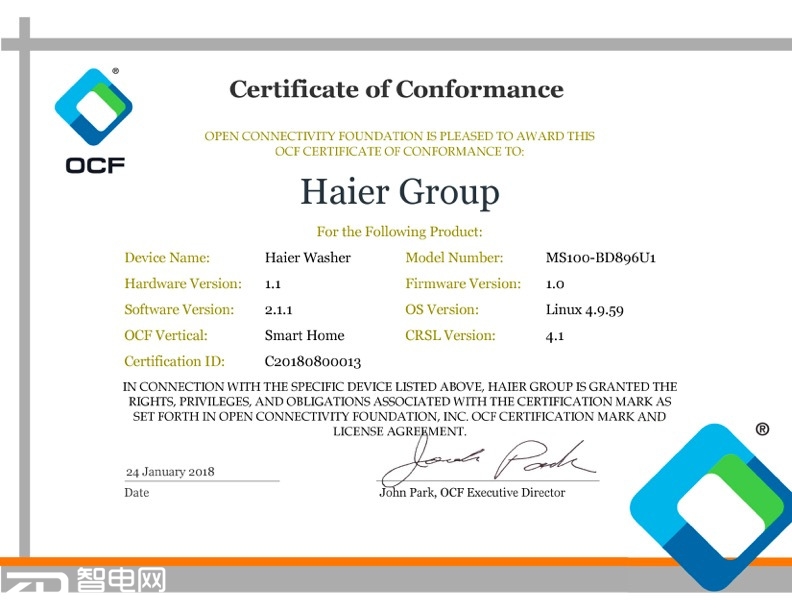Click the "CRSL Version:" label

click(x=450, y=335)
